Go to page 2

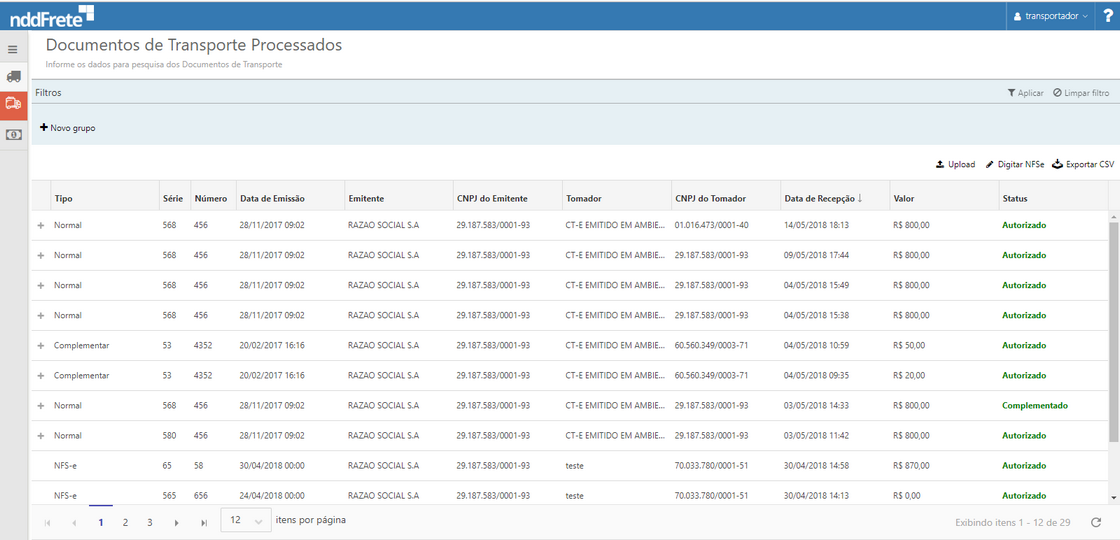click(125, 522)
